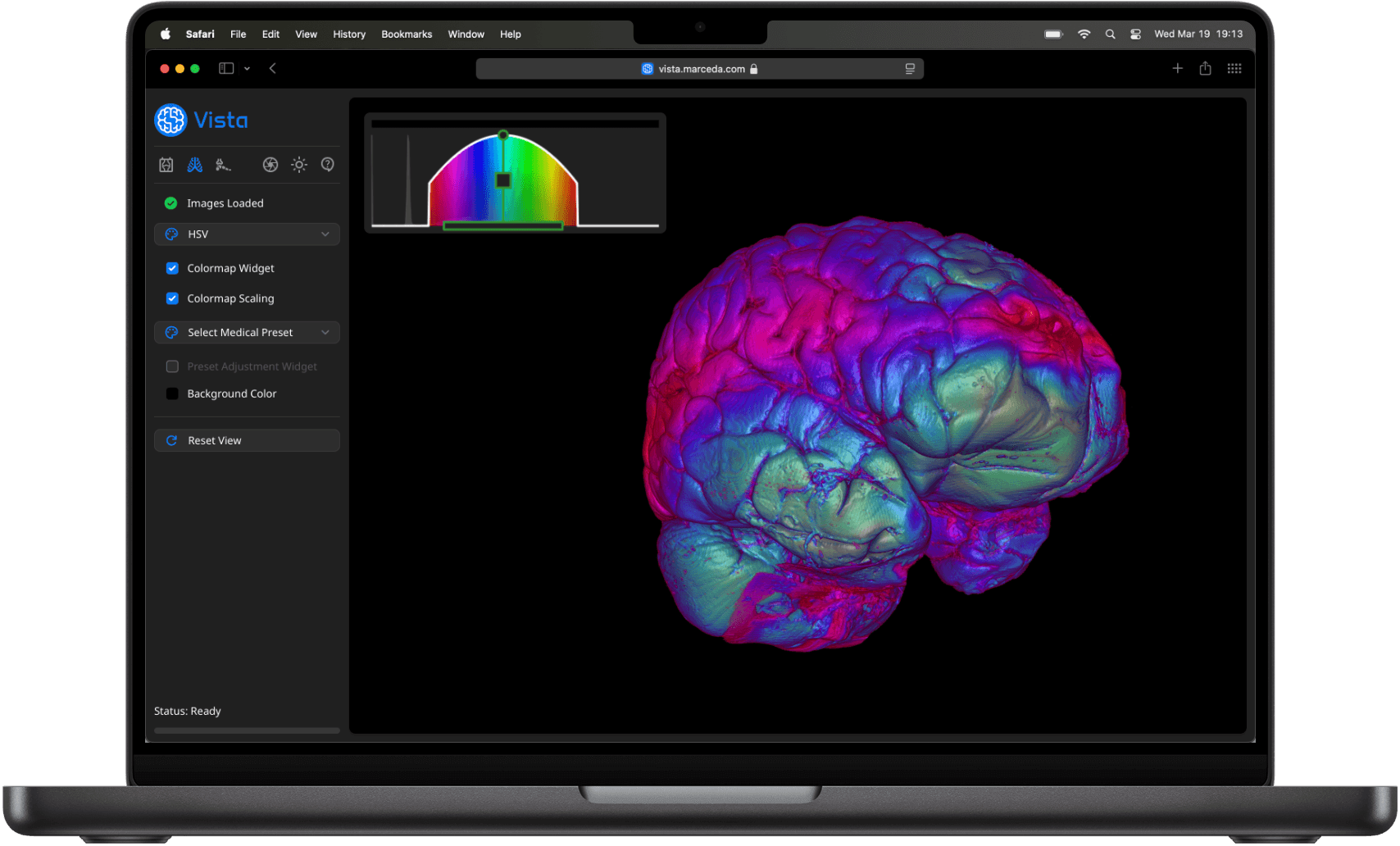
Task: Click the Reset View button
Action: (247, 441)
